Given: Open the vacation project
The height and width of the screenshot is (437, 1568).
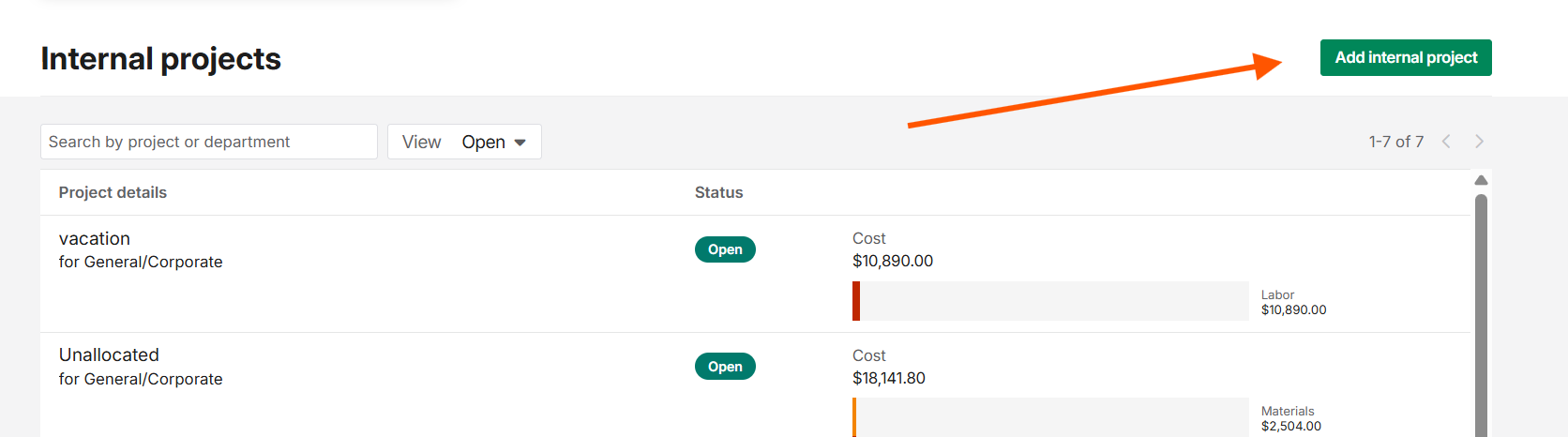Looking at the screenshot, I should click(x=95, y=239).
